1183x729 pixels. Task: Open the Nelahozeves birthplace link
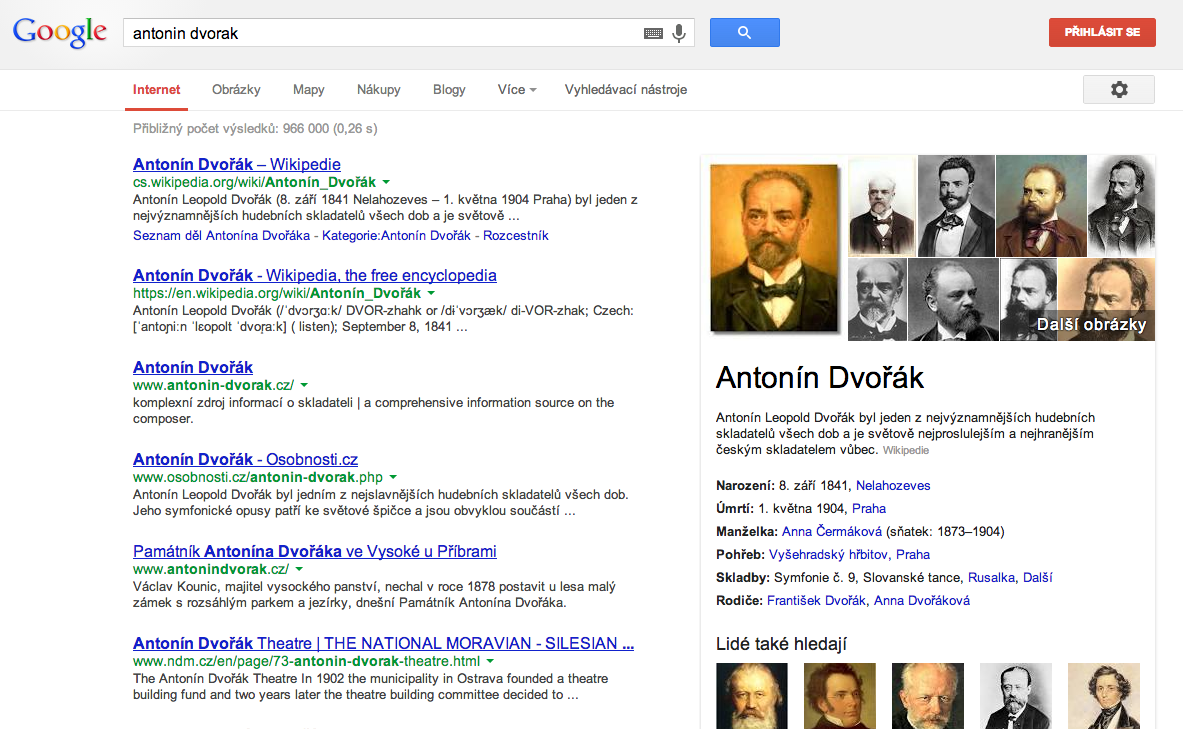[x=893, y=486]
